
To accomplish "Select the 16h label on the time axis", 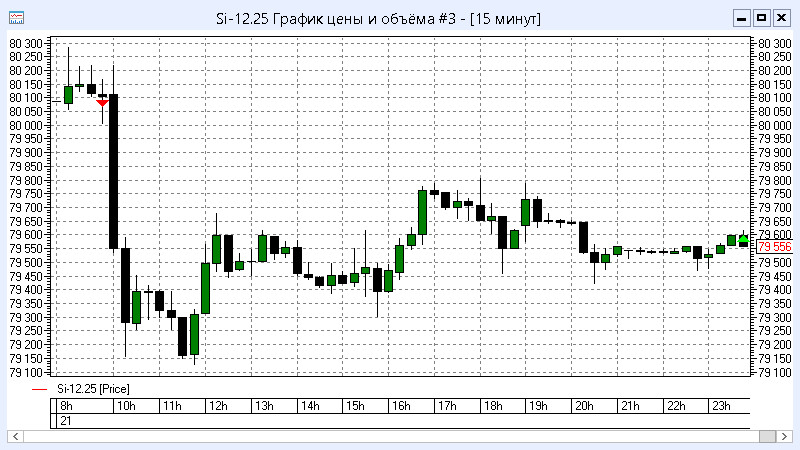I will 400,406.
